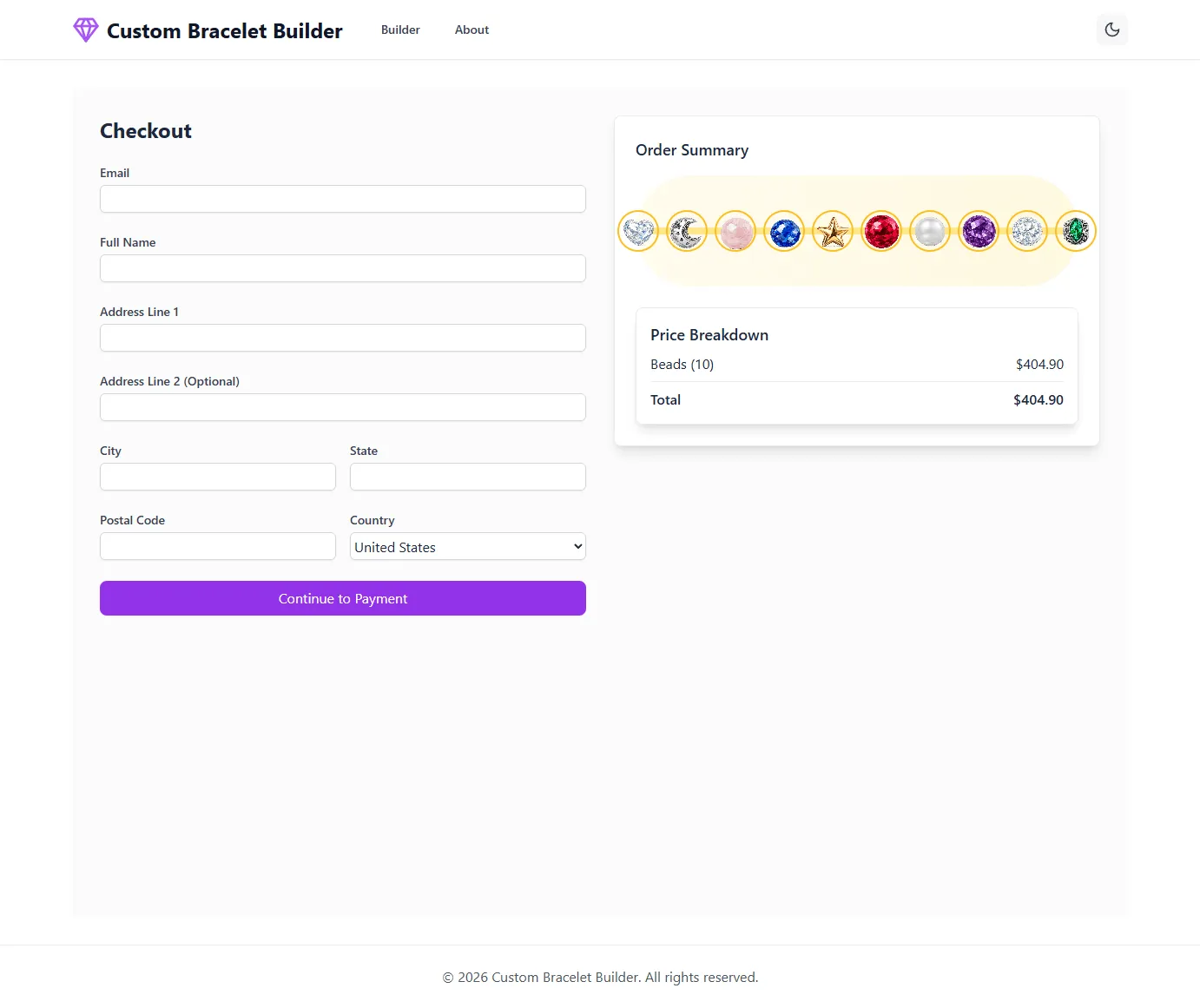Focus the Postal Code field
Screen dimensions: 1200x1008
pos(217,546)
